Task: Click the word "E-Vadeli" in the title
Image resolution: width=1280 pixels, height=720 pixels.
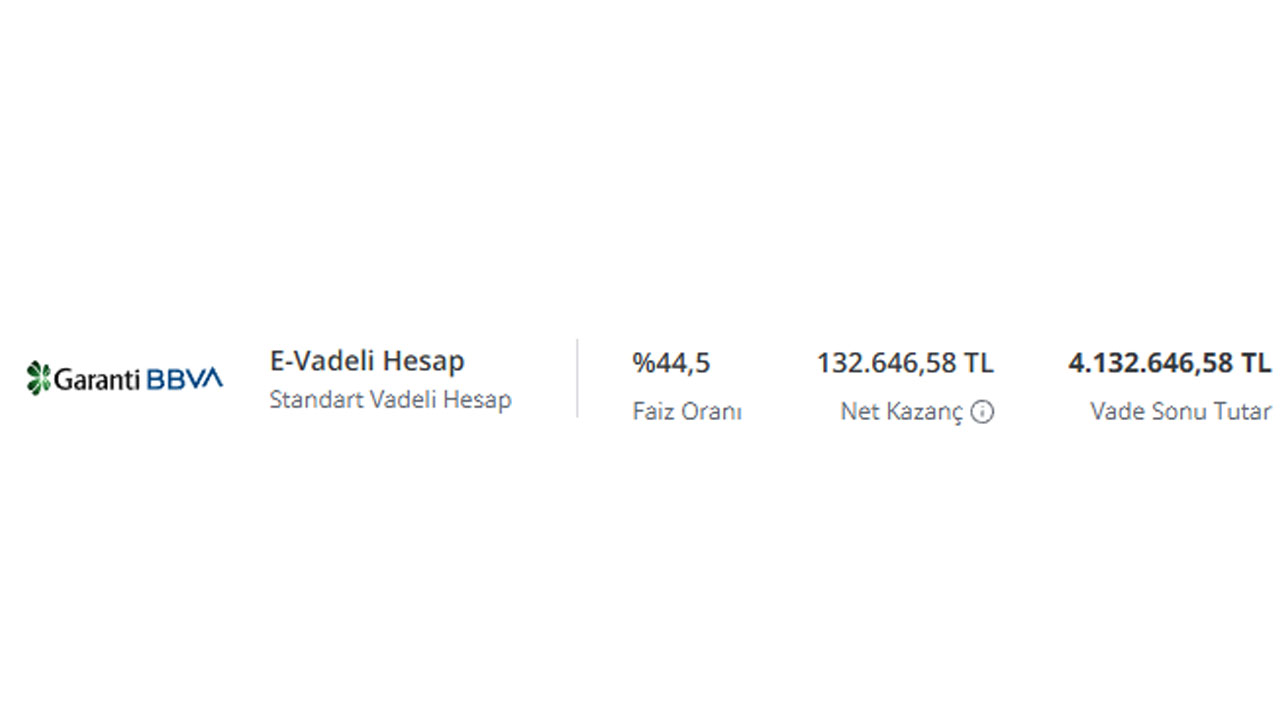Action: (322, 361)
